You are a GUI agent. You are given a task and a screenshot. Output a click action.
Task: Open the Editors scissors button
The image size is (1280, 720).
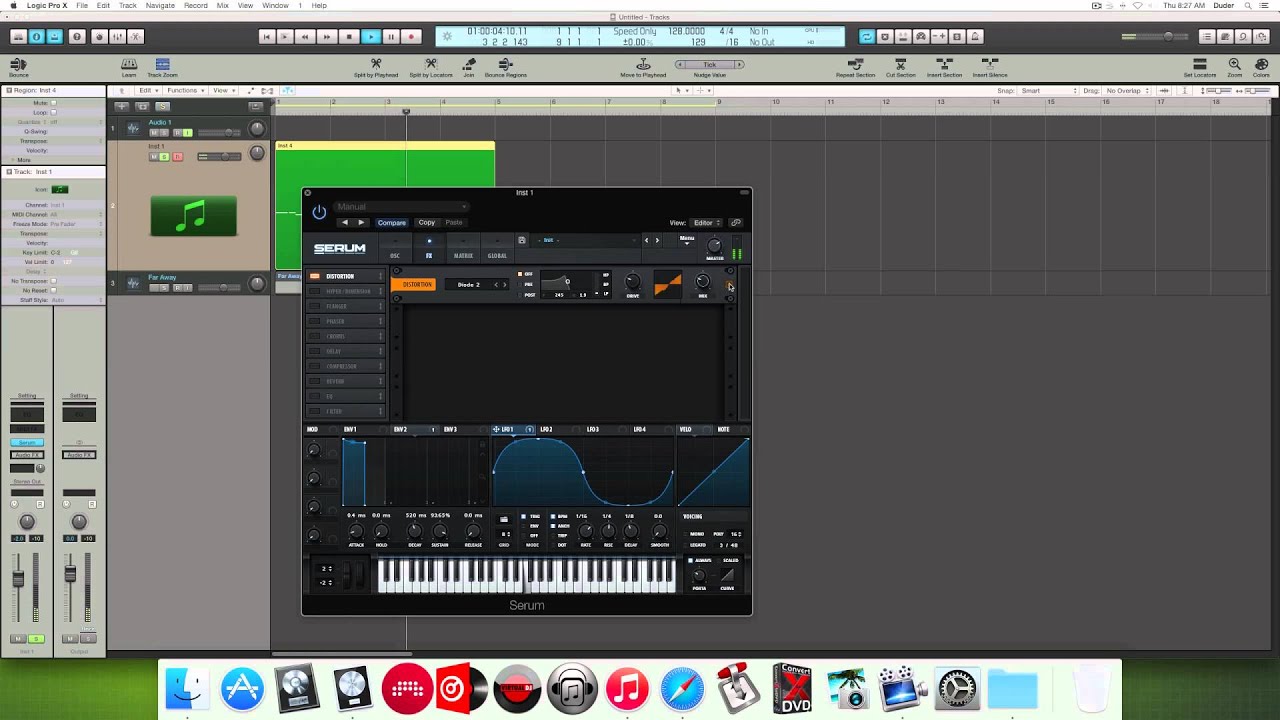pyautogui.click(x=136, y=36)
